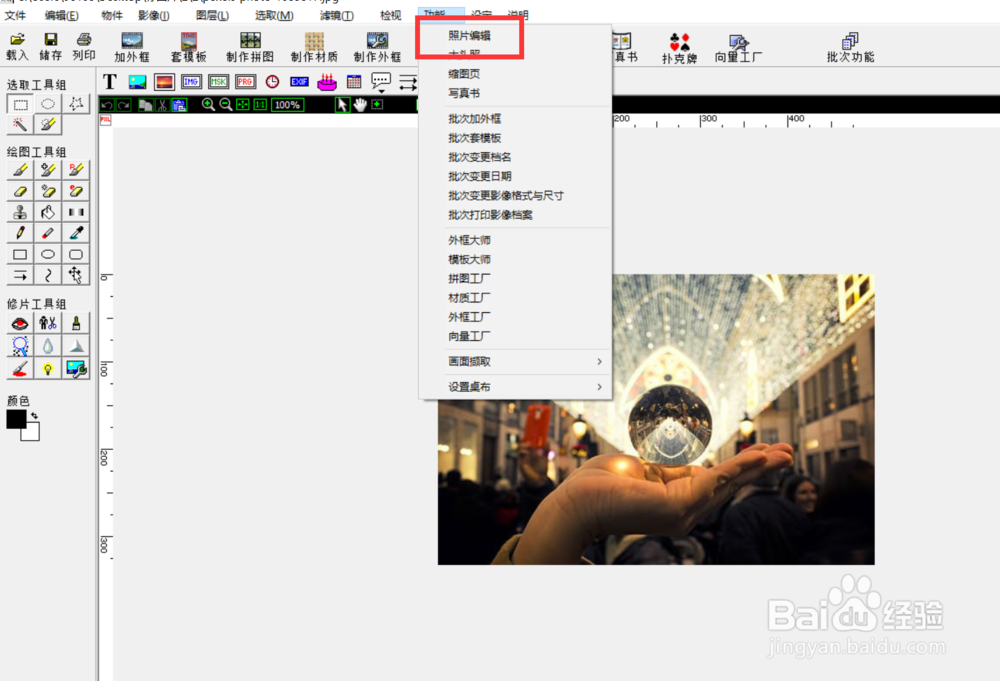Swap foreground and background colors
Image resolution: width=1000 pixels, height=681 pixels.
point(34,415)
